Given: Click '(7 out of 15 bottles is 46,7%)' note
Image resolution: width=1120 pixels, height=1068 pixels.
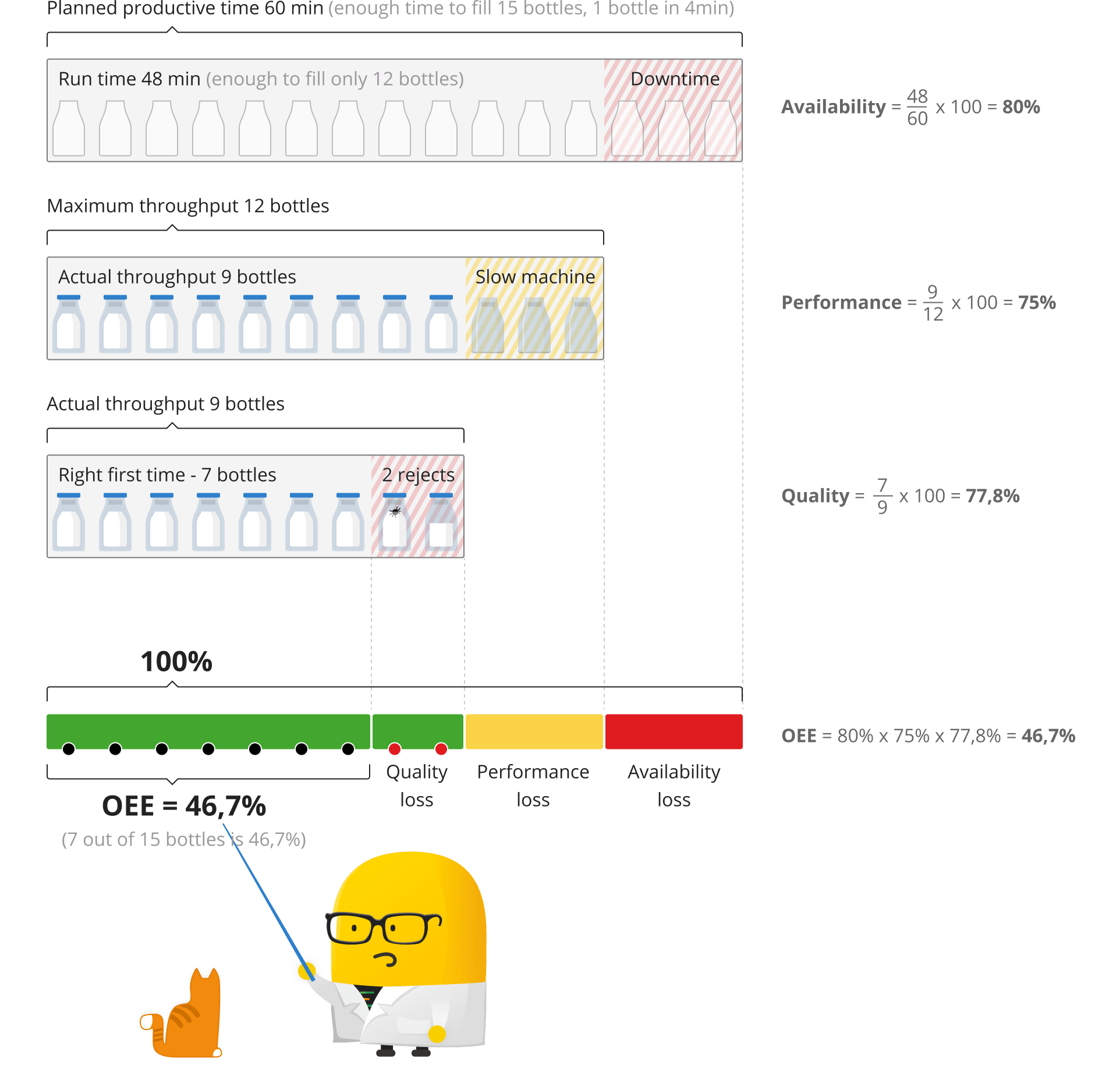Looking at the screenshot, I should pyautogui.click(x=184, y=839).
